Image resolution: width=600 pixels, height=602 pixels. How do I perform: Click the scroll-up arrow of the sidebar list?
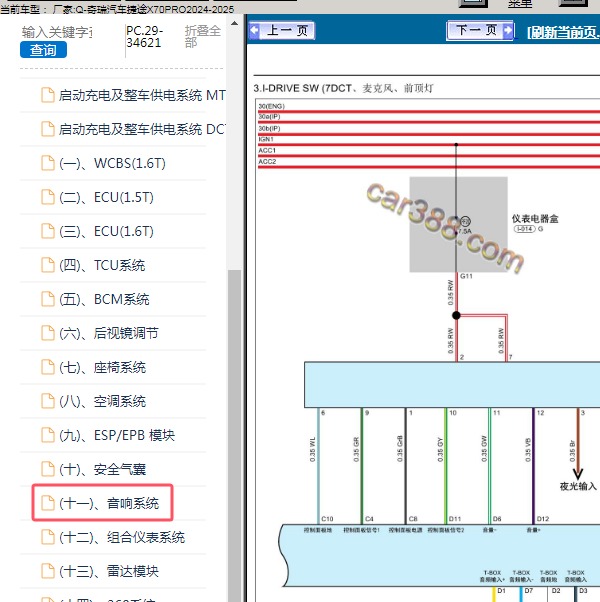pyautogui.click(x=234, y=24)
